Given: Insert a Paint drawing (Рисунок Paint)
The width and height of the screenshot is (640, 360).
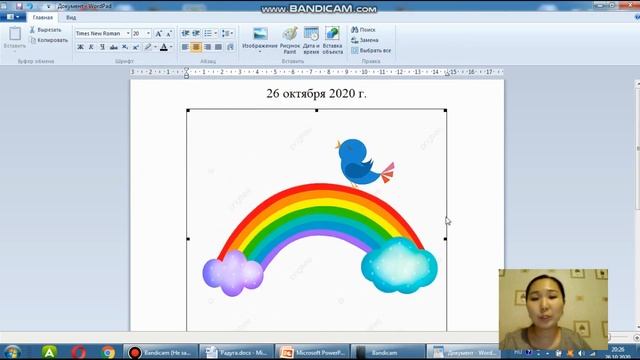Looking at the screenshot, I should coord(290,40).
